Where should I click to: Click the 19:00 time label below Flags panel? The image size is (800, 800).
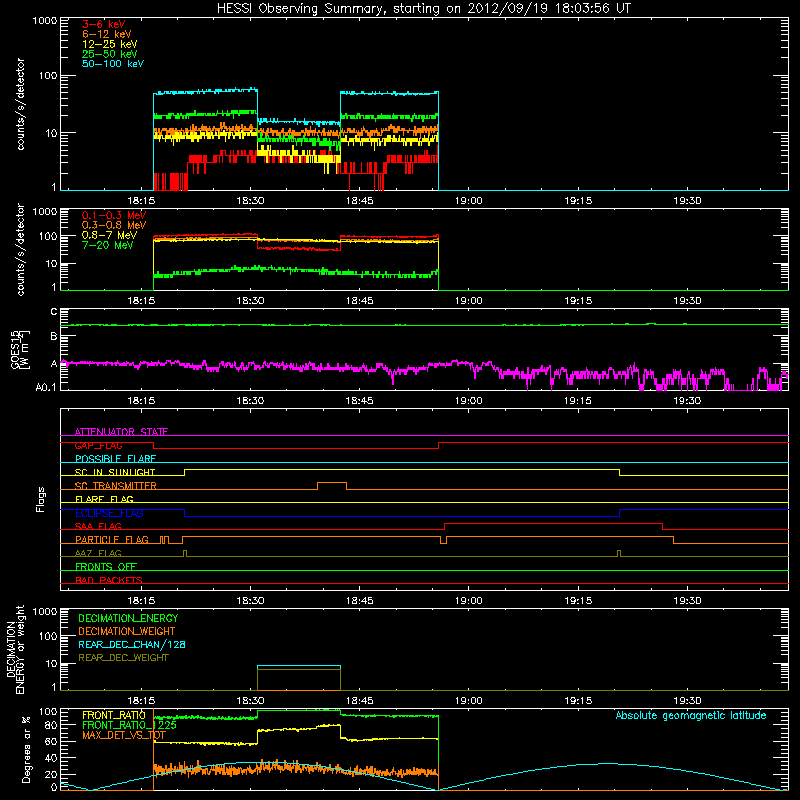(469, 601)
